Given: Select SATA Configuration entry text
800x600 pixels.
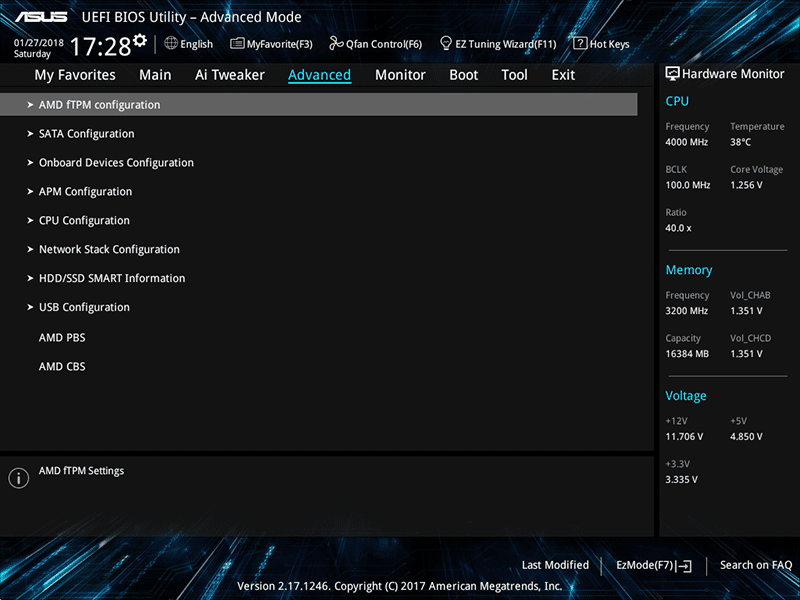Looking at the screenshot, I should click(87, 134).
